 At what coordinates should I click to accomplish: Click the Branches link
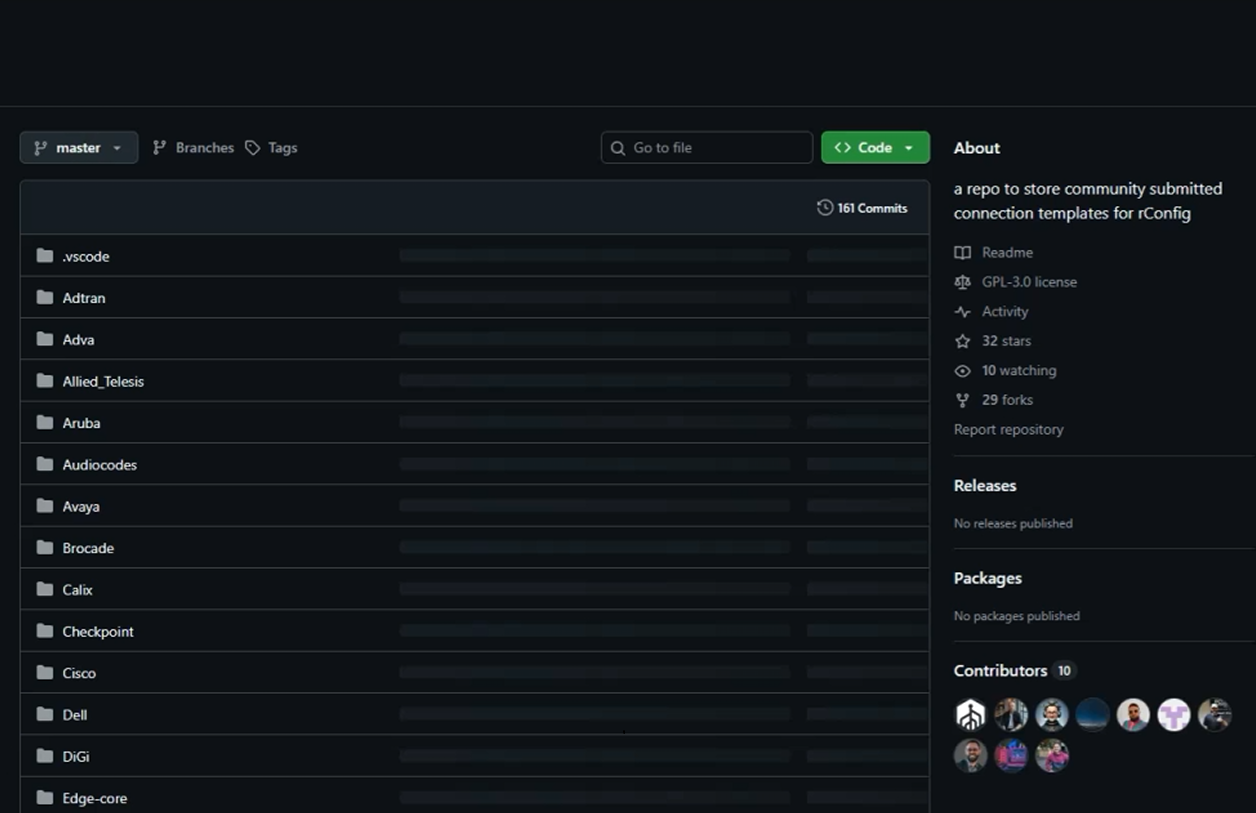click(193, 148)
